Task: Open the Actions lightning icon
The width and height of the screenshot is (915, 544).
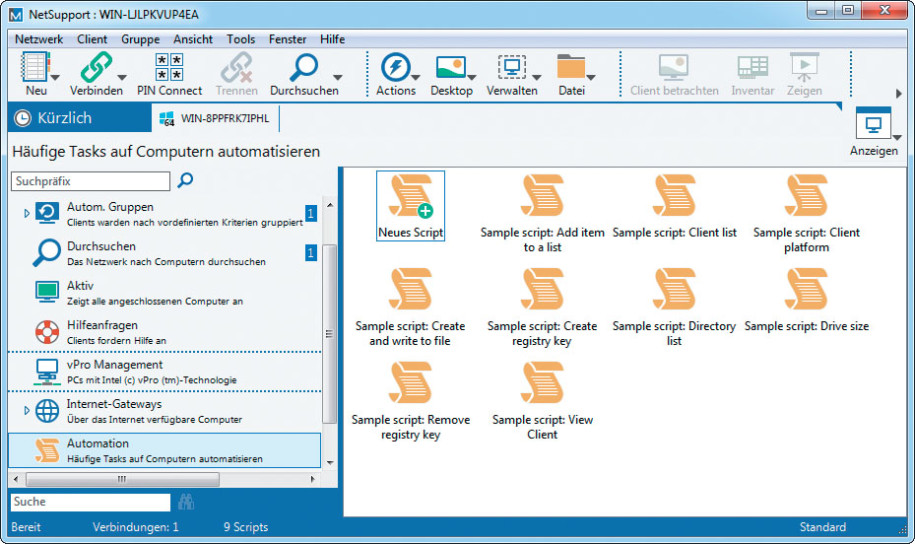Action: point(395,67)
